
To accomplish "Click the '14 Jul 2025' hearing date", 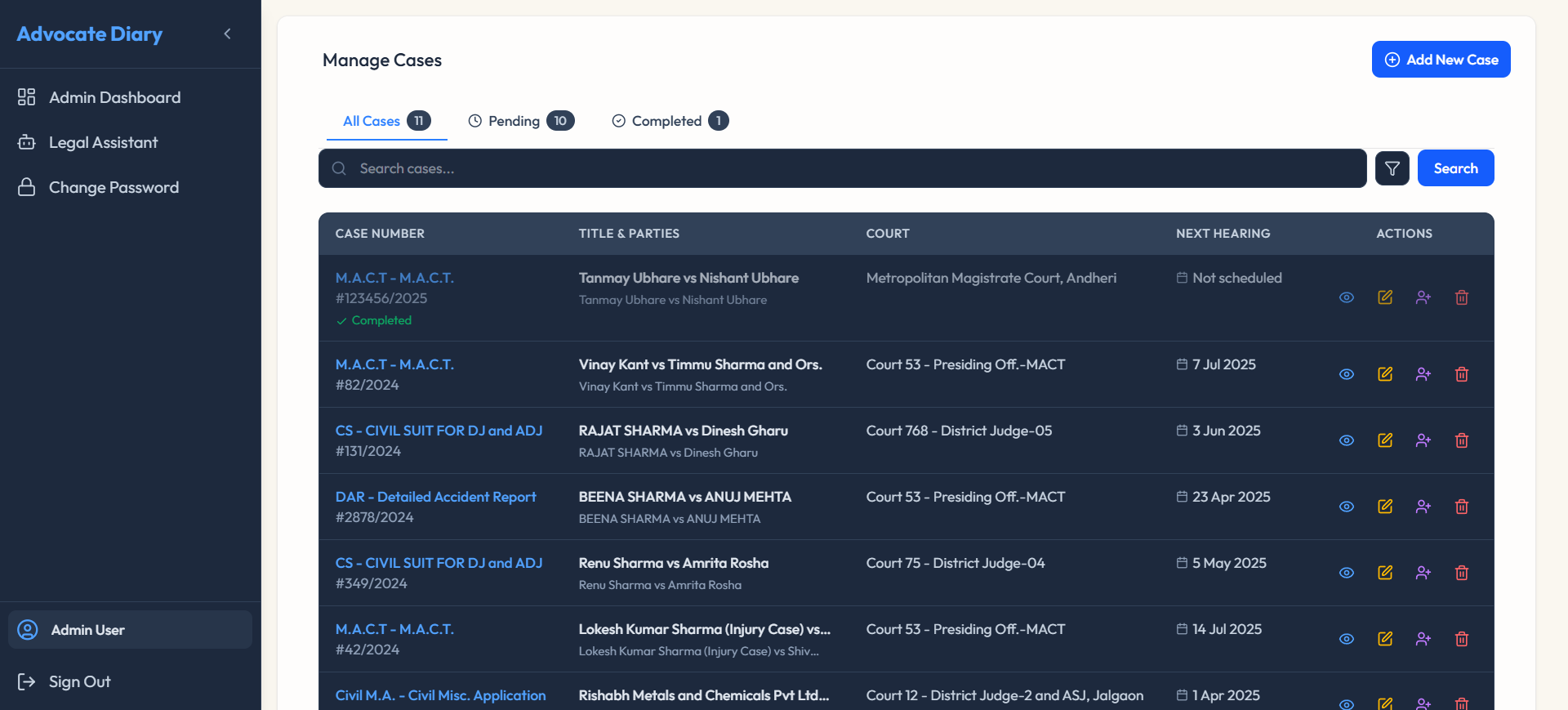I will [1218, 629].
